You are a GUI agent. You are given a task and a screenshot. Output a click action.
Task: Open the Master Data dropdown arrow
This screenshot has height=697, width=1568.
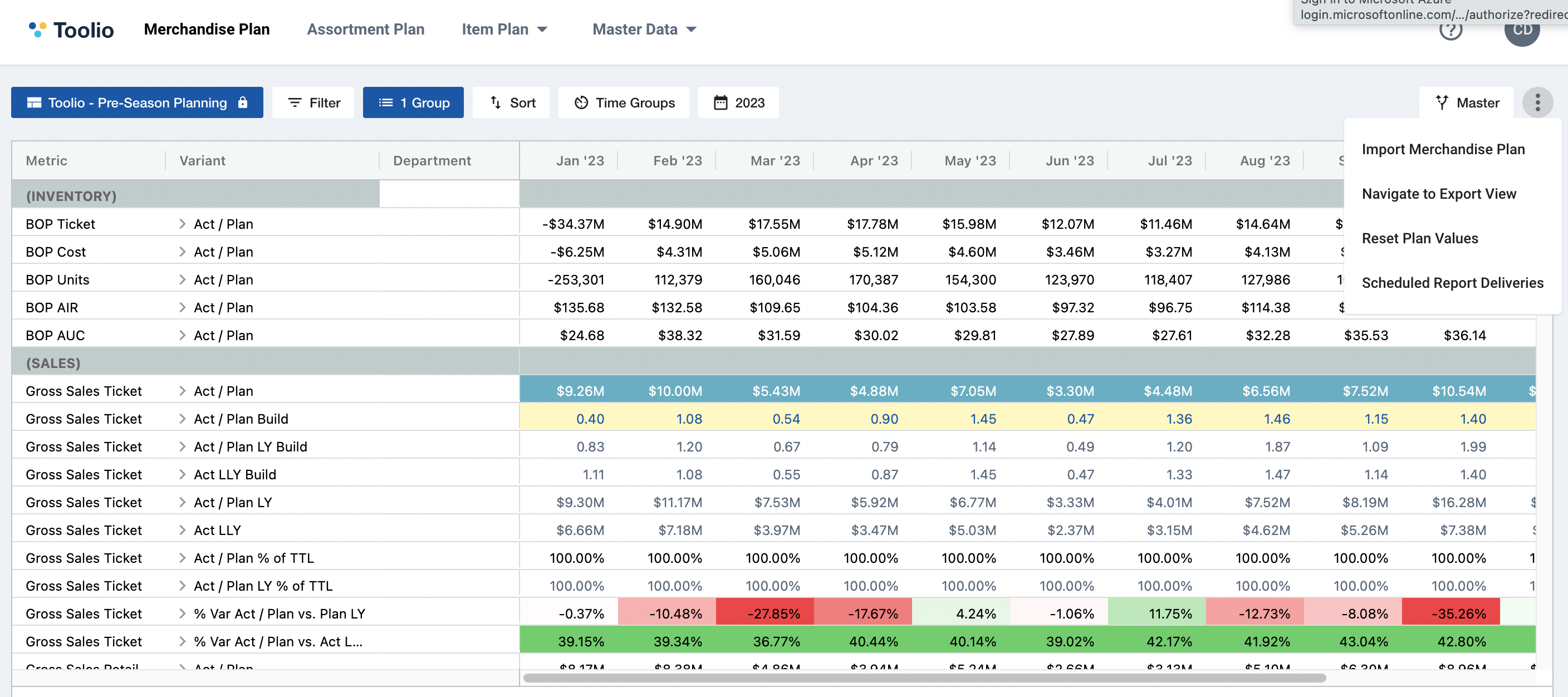(691, 30)
